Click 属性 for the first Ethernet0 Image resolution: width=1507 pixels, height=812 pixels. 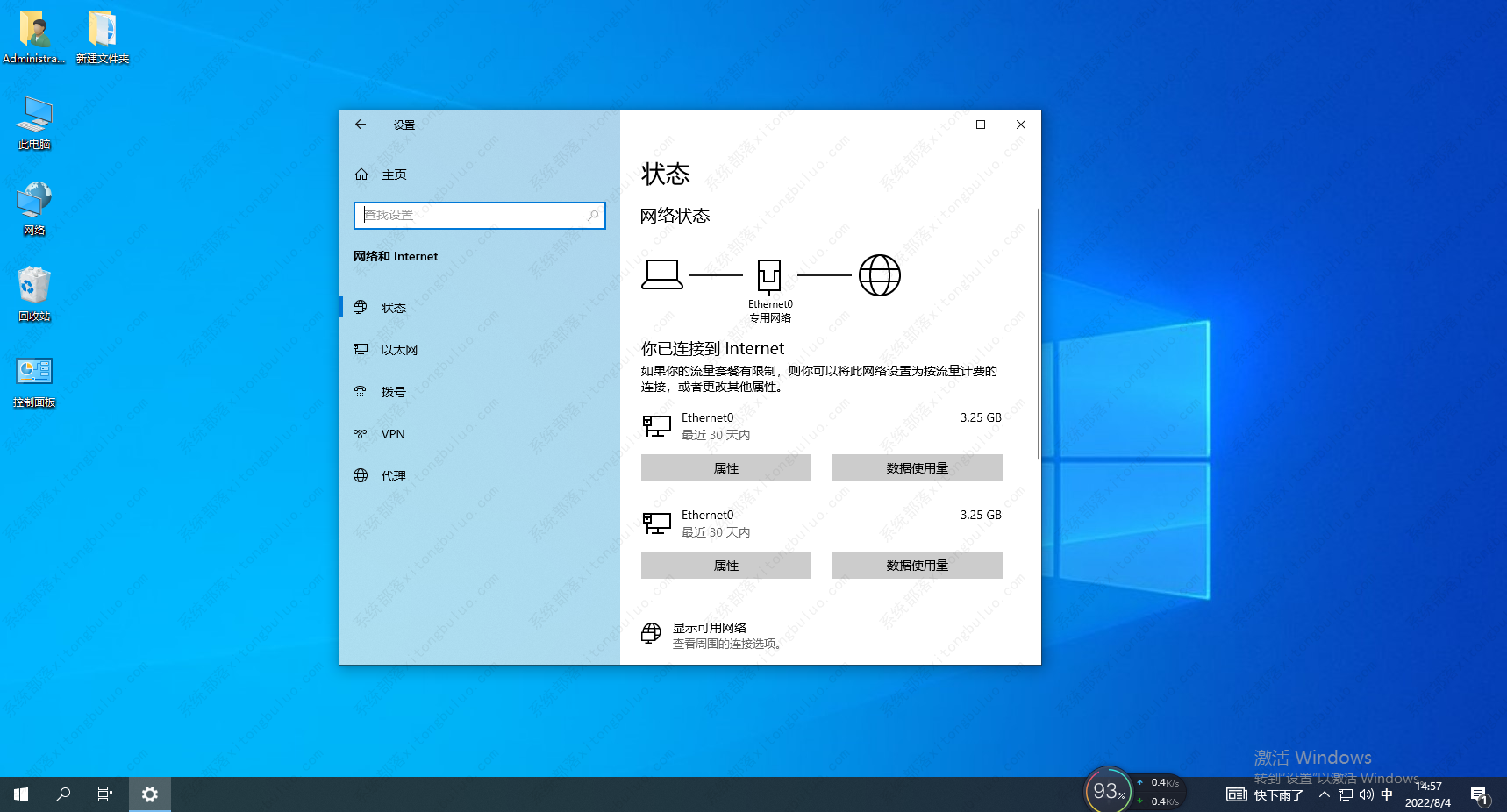(726, 468)
